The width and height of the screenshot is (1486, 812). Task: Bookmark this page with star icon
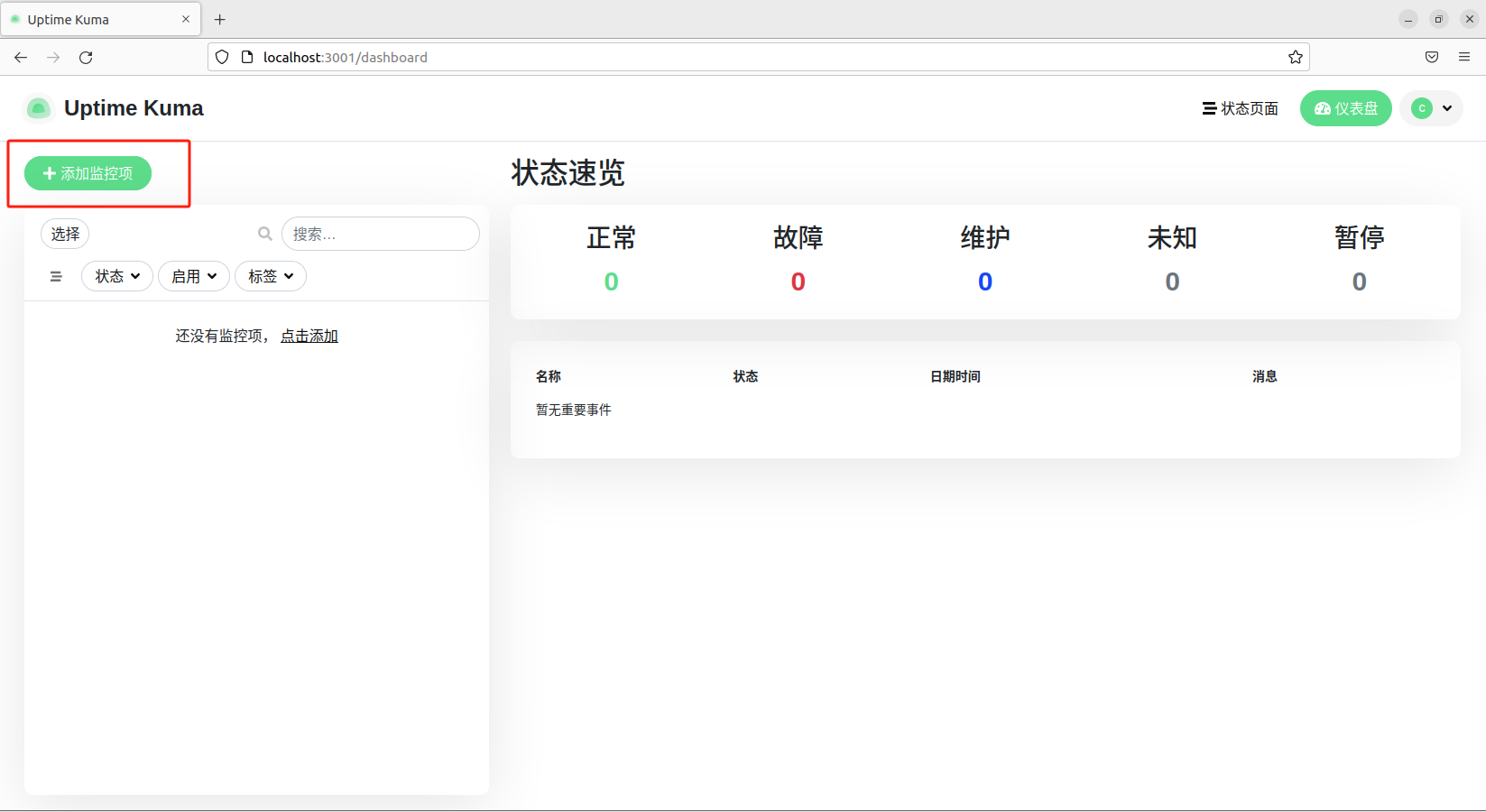coord(1295,57)
